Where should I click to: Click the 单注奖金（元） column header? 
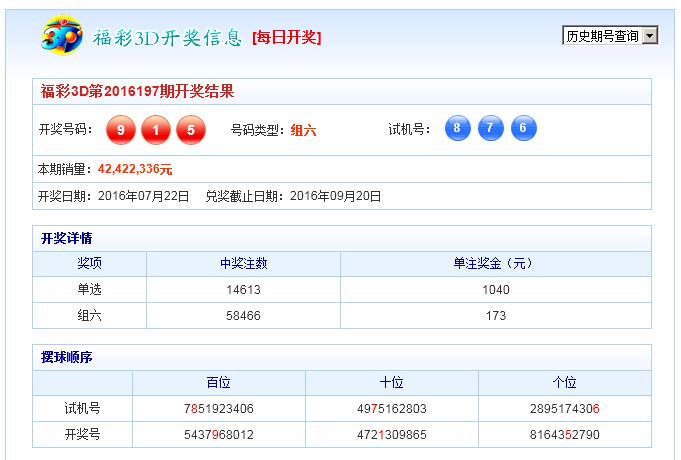coord(495,264)
